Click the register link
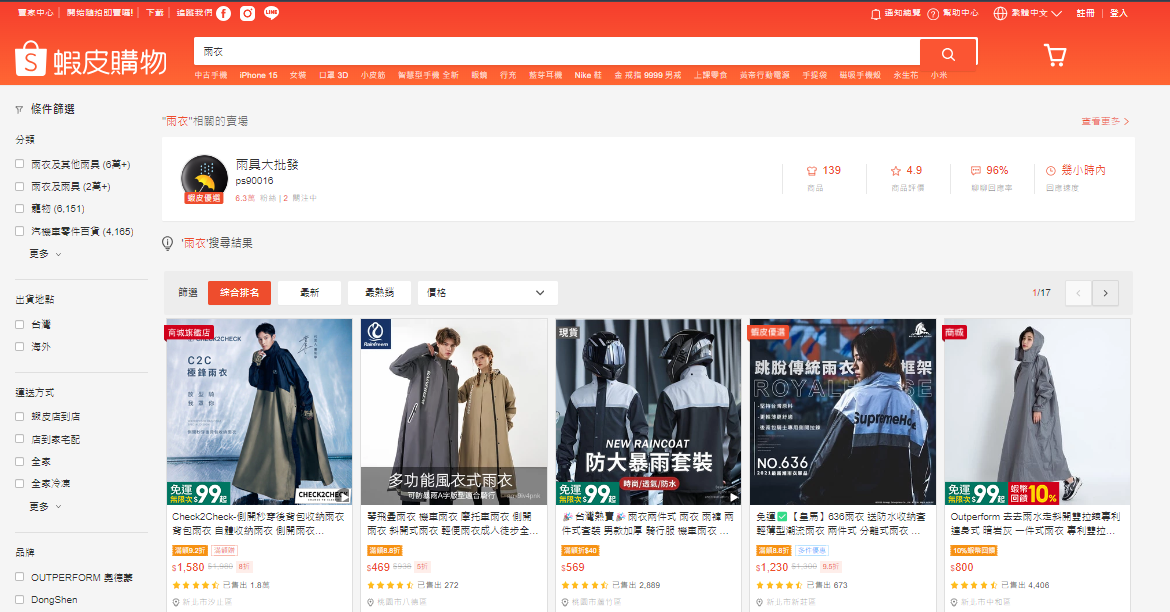This screenshot has height=612, width=1170. (x=1086, y=13)
